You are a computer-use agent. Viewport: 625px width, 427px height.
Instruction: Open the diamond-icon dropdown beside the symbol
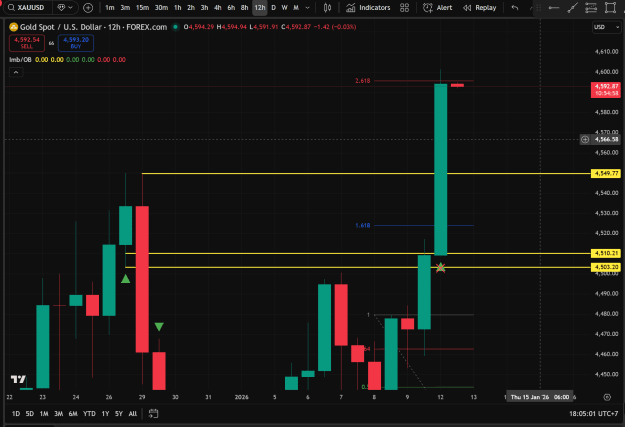point(65,8)
